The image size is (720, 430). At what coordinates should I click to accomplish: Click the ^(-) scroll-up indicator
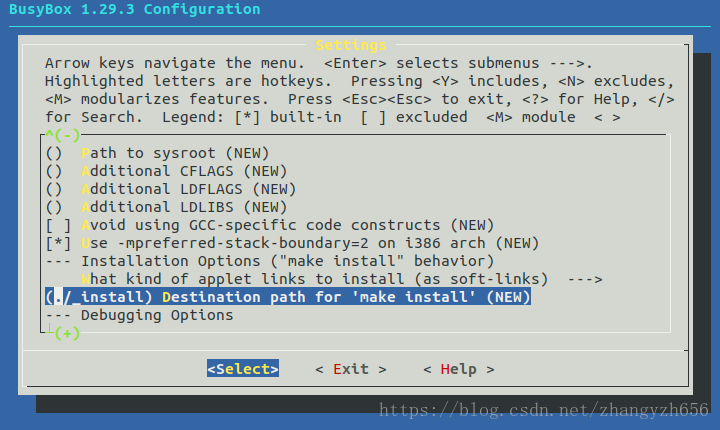pos(62,135)
